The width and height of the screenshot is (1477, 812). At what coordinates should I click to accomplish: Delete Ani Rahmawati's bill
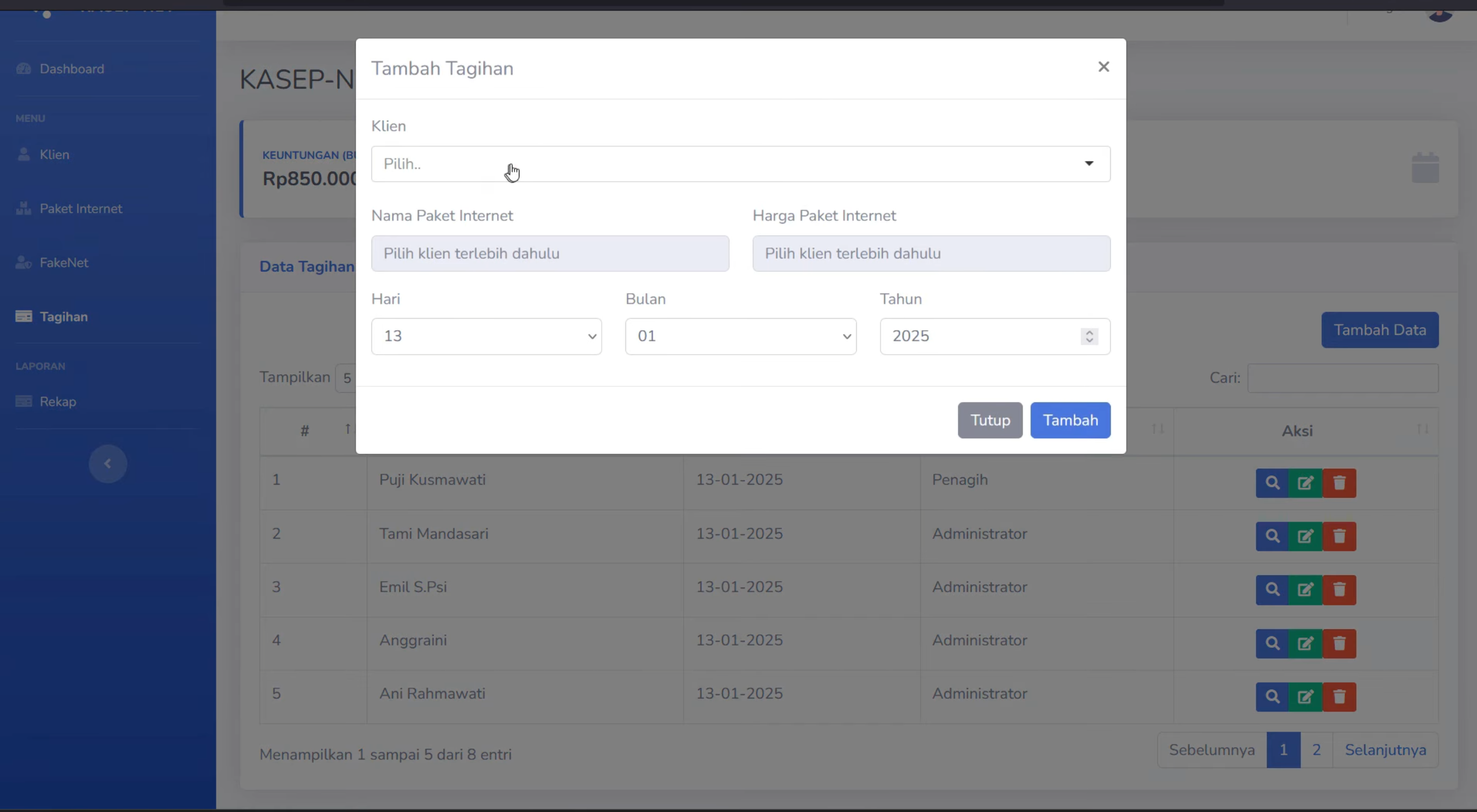[1339, 696]
